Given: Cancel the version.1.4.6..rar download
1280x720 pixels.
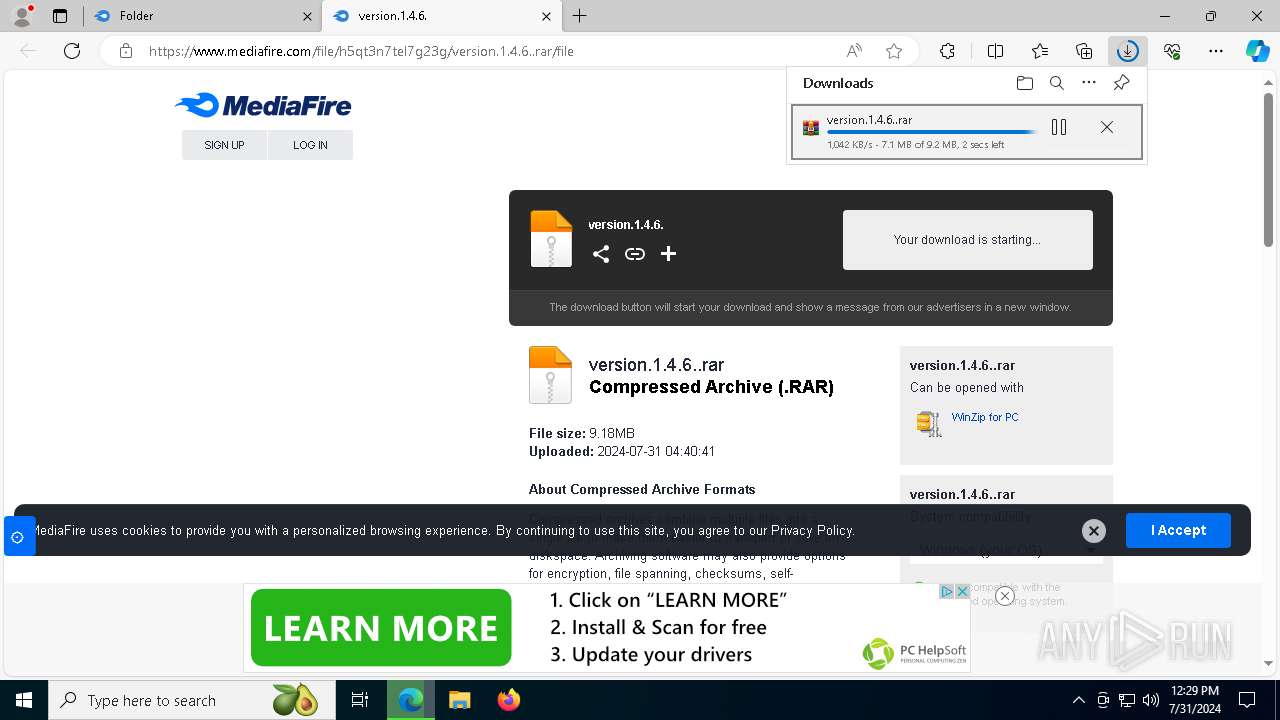Looking at the screenshot, I should click(1106, 127).
